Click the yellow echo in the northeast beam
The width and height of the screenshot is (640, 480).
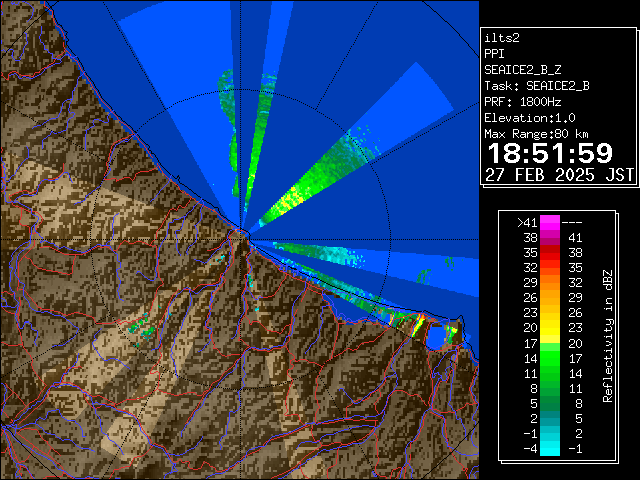[293, 198]
